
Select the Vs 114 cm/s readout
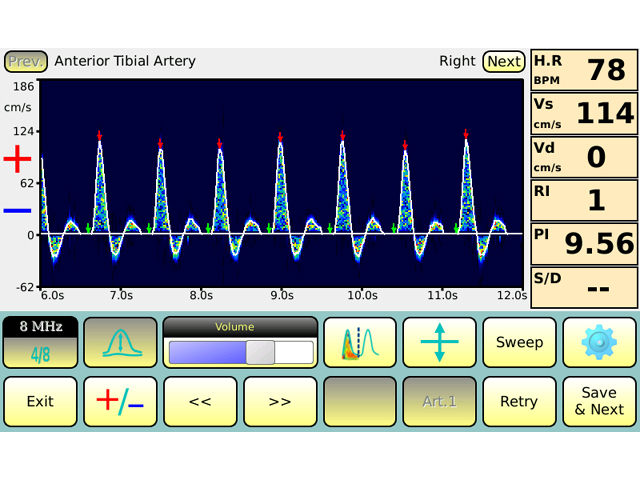(584, 113)
